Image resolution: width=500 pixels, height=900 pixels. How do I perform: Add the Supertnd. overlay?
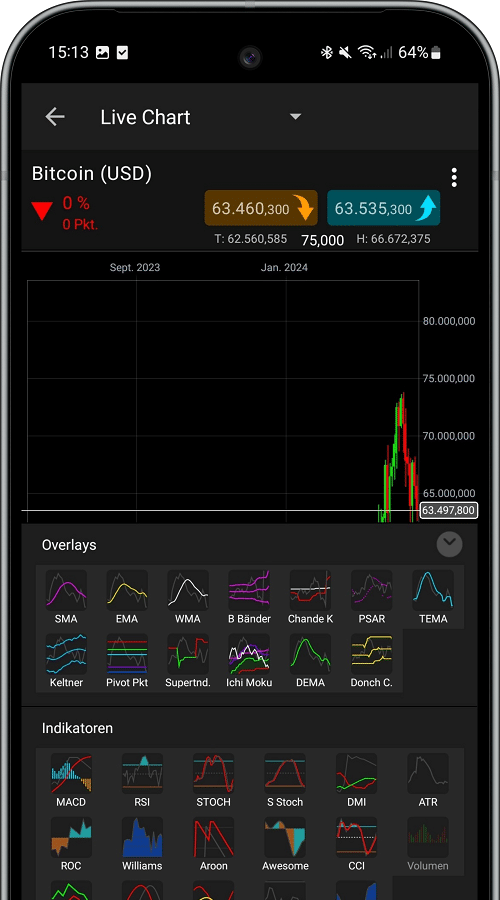click(188, 661)
